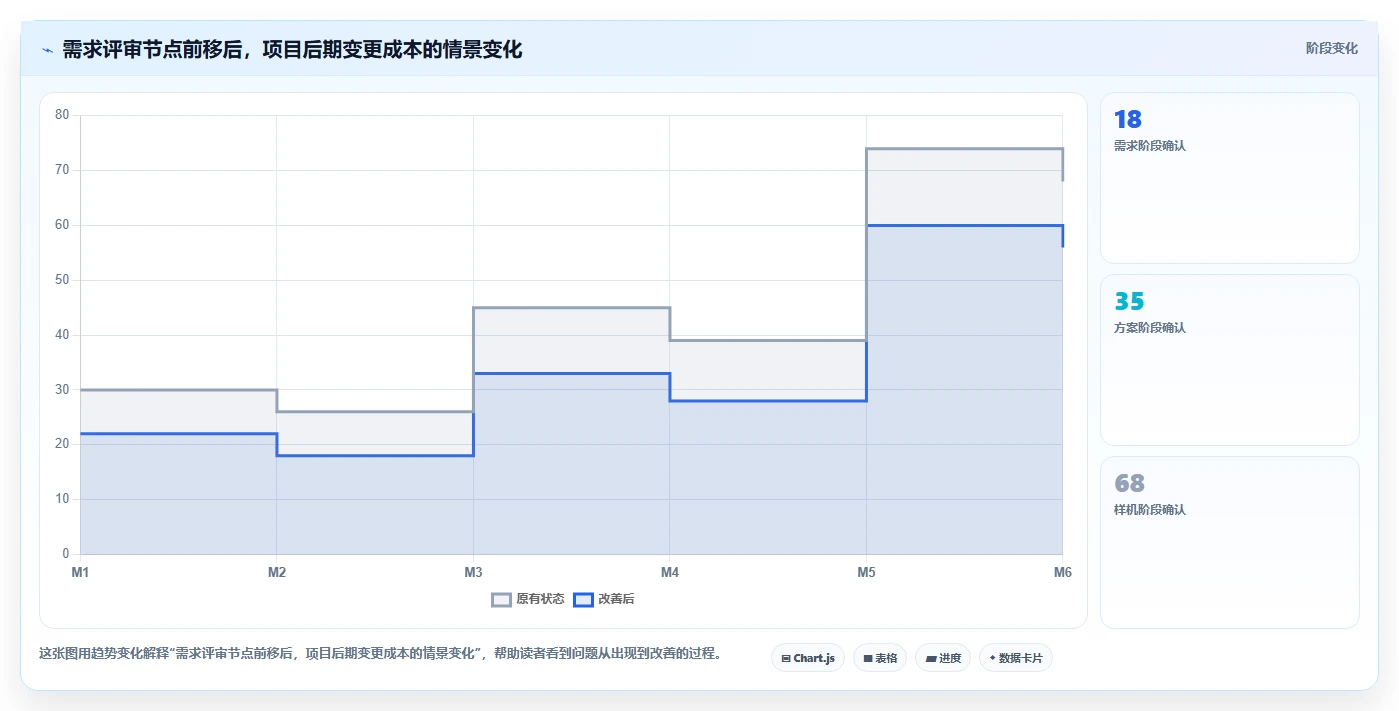Screen dimensions: 1399x711
Task: Open the 需求阶段确认 card showing 18
Action: coord(1230,178)
